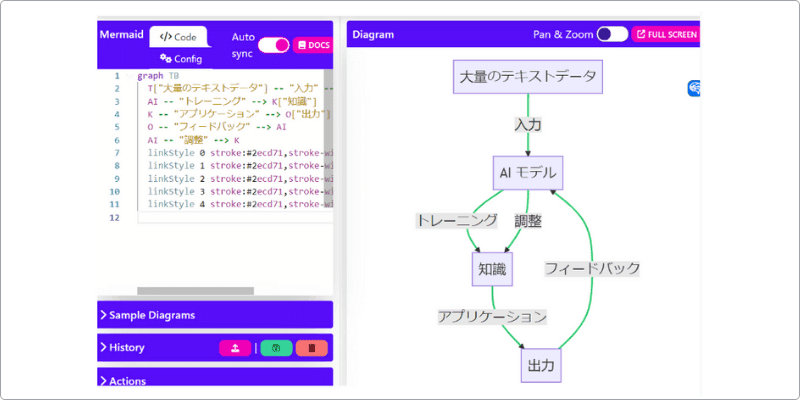Click the linkStyle 1 code line

(x=240, y=166)
